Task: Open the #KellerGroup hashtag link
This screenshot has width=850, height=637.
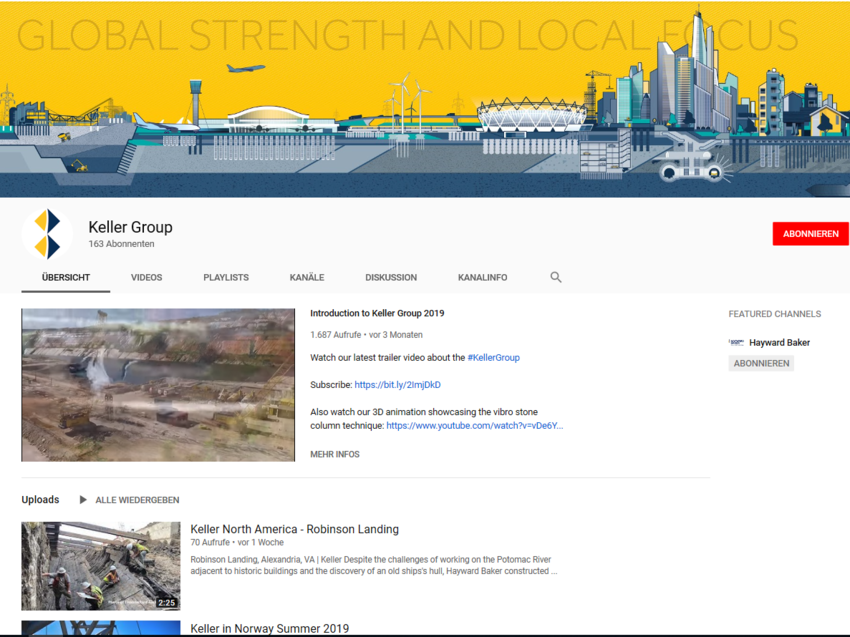Action: point(493,358)
